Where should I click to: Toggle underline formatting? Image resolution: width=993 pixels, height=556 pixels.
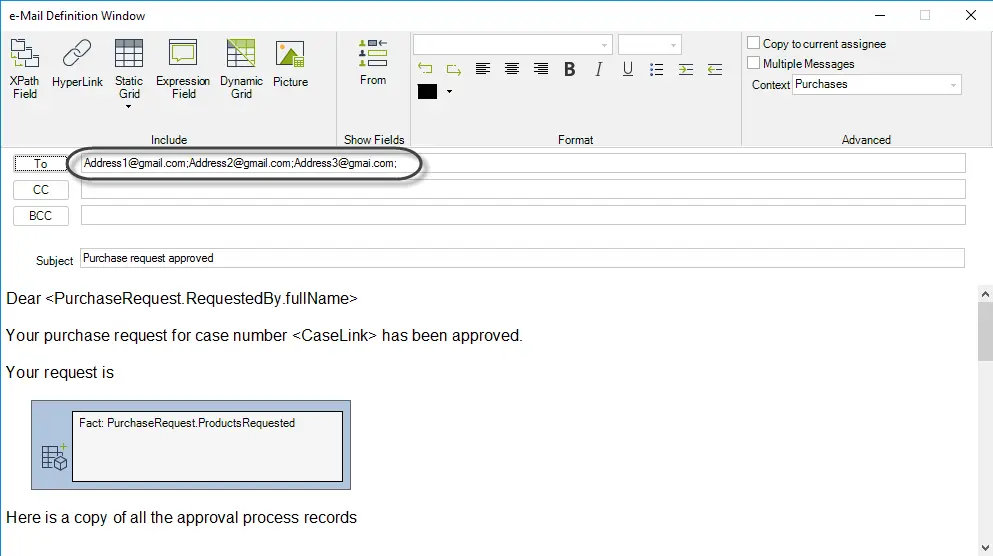(628, 69)
